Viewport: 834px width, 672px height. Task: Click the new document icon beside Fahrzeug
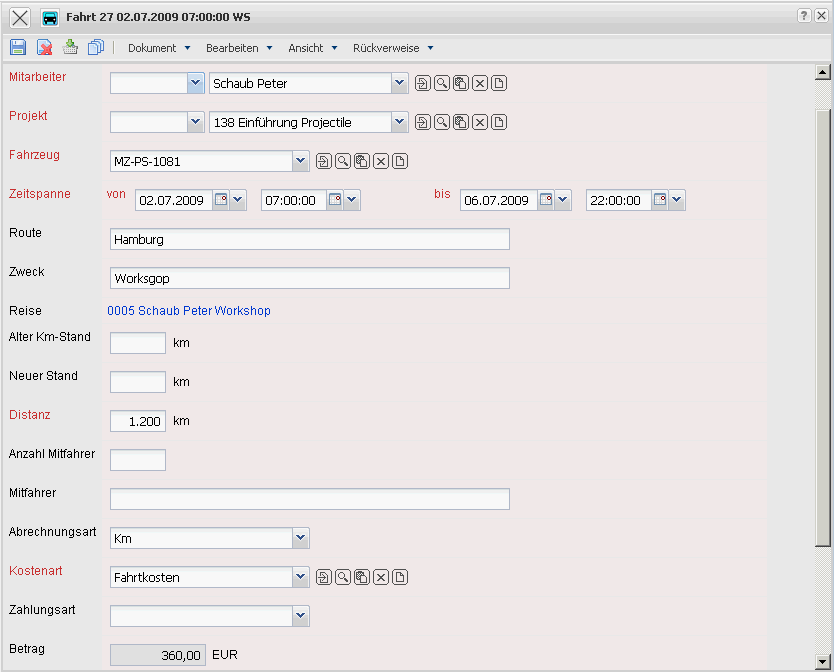[x=400, y=162]
